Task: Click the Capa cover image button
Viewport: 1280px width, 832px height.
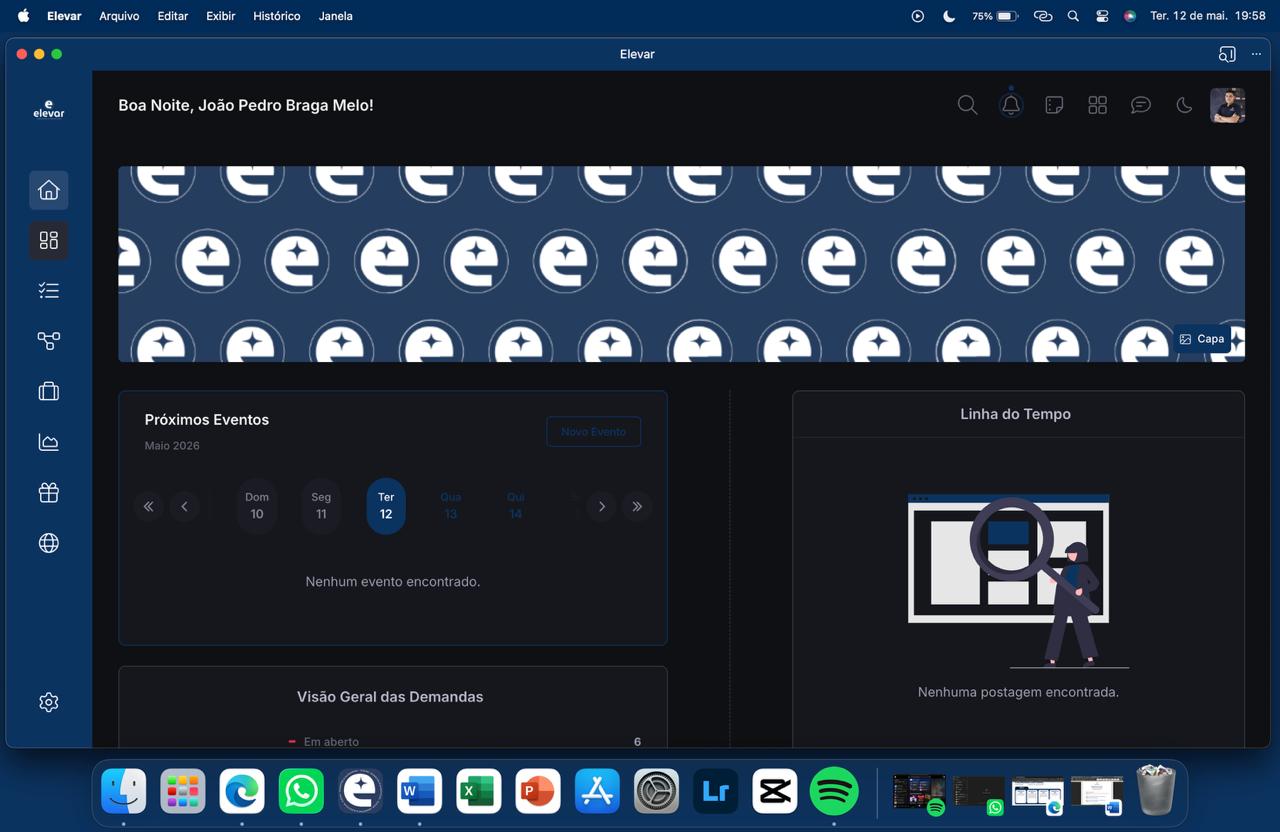Action: pos(1201,339)
